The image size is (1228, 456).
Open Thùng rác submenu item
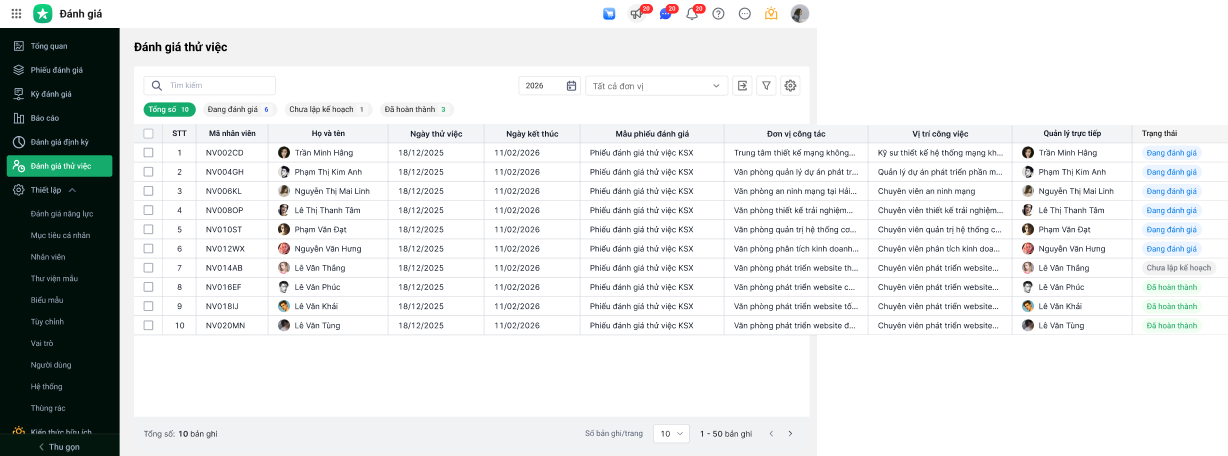(x=48, y=408)
